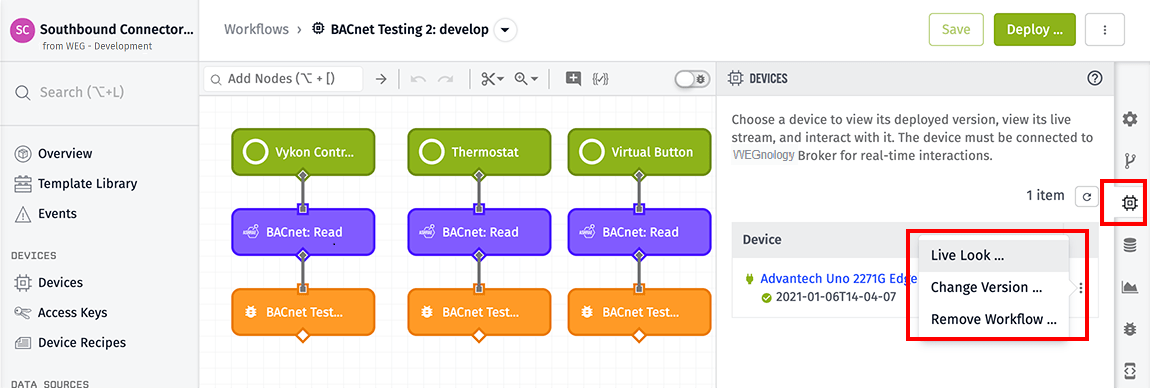Open the scissors cut dropdown
This screenshot has width=1150, height=388.
492,79
